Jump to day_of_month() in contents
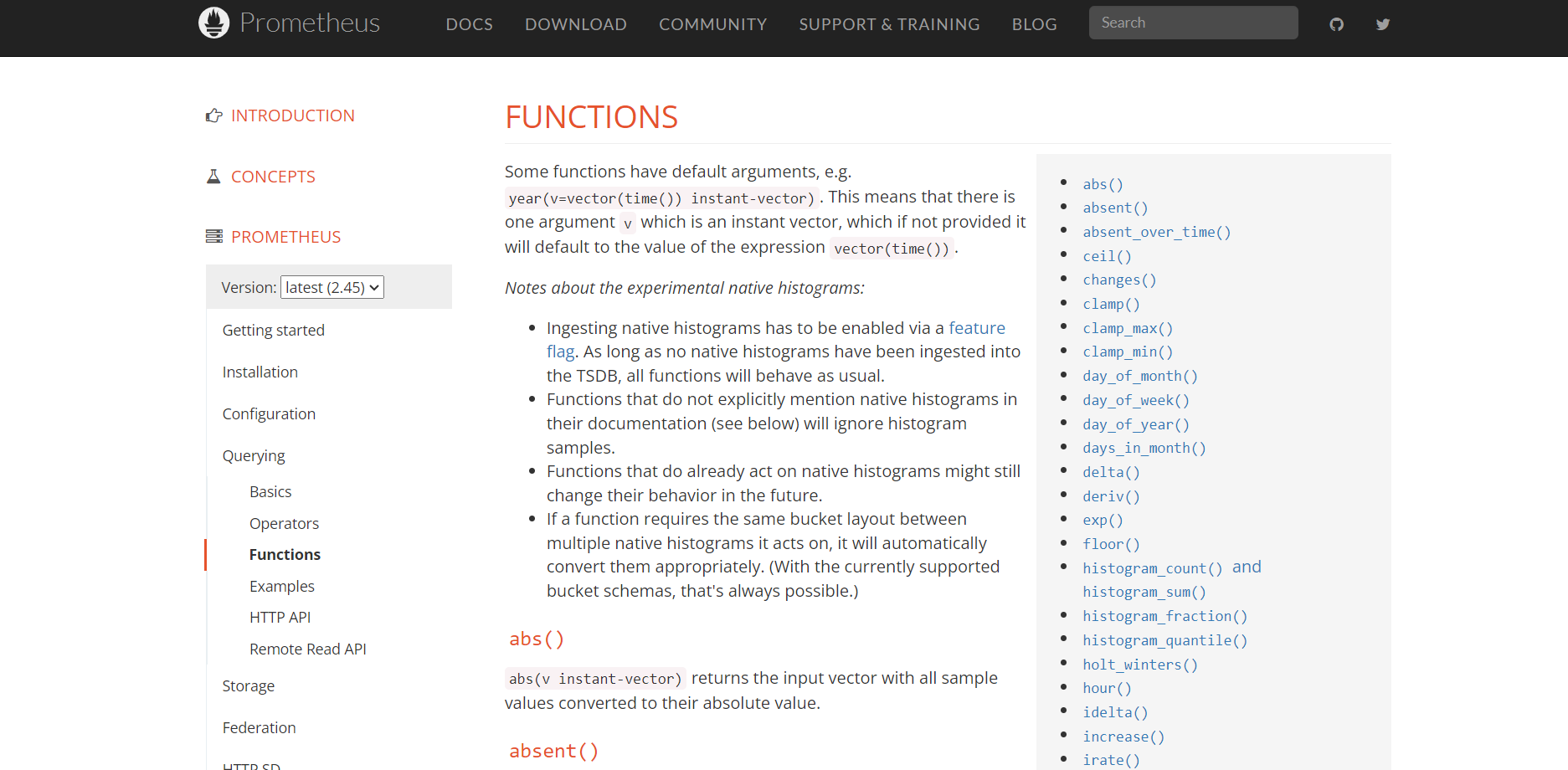1568x770 pixels. coord(1140,376)
